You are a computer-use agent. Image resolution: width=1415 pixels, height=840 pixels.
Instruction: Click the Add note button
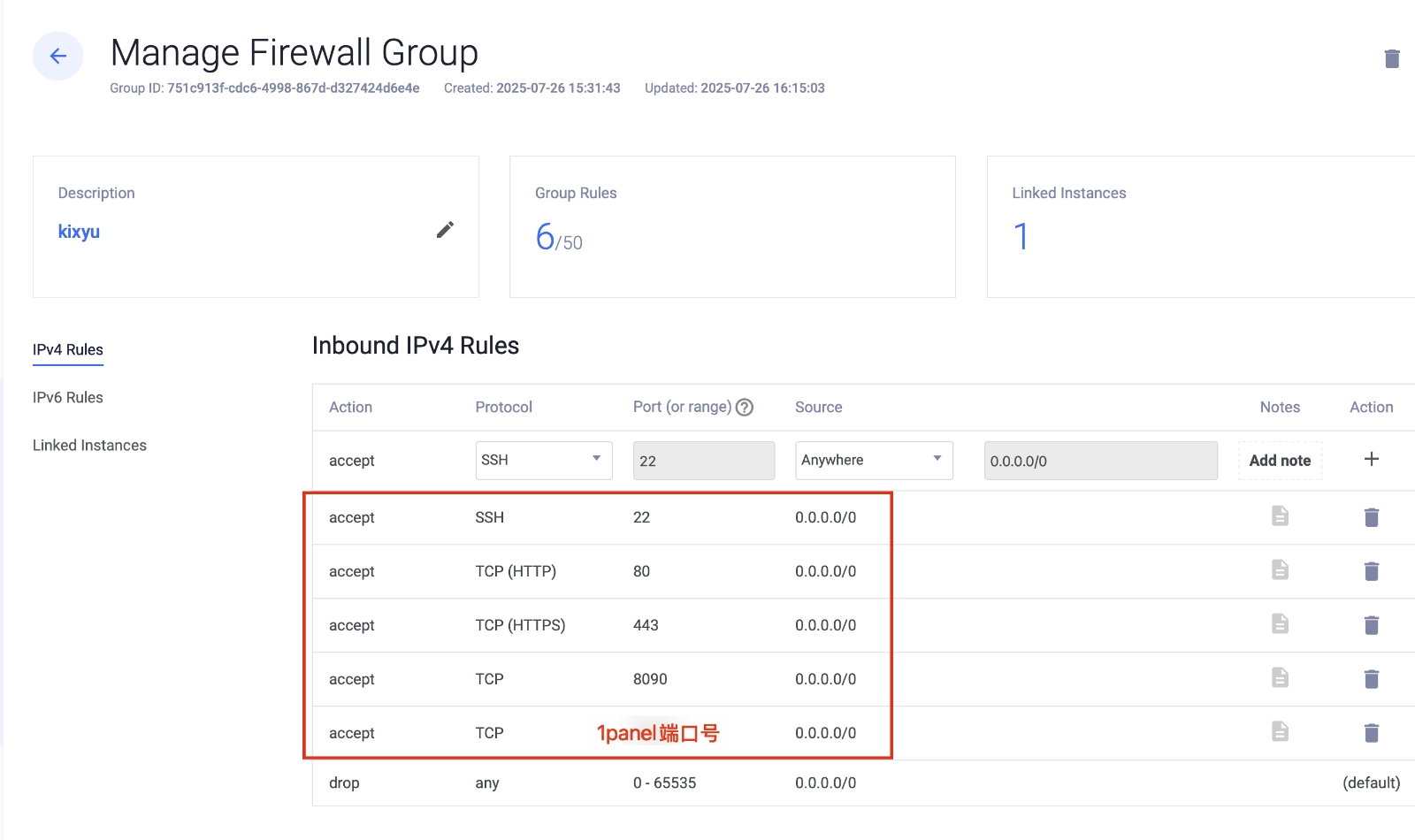point(1279,461)
